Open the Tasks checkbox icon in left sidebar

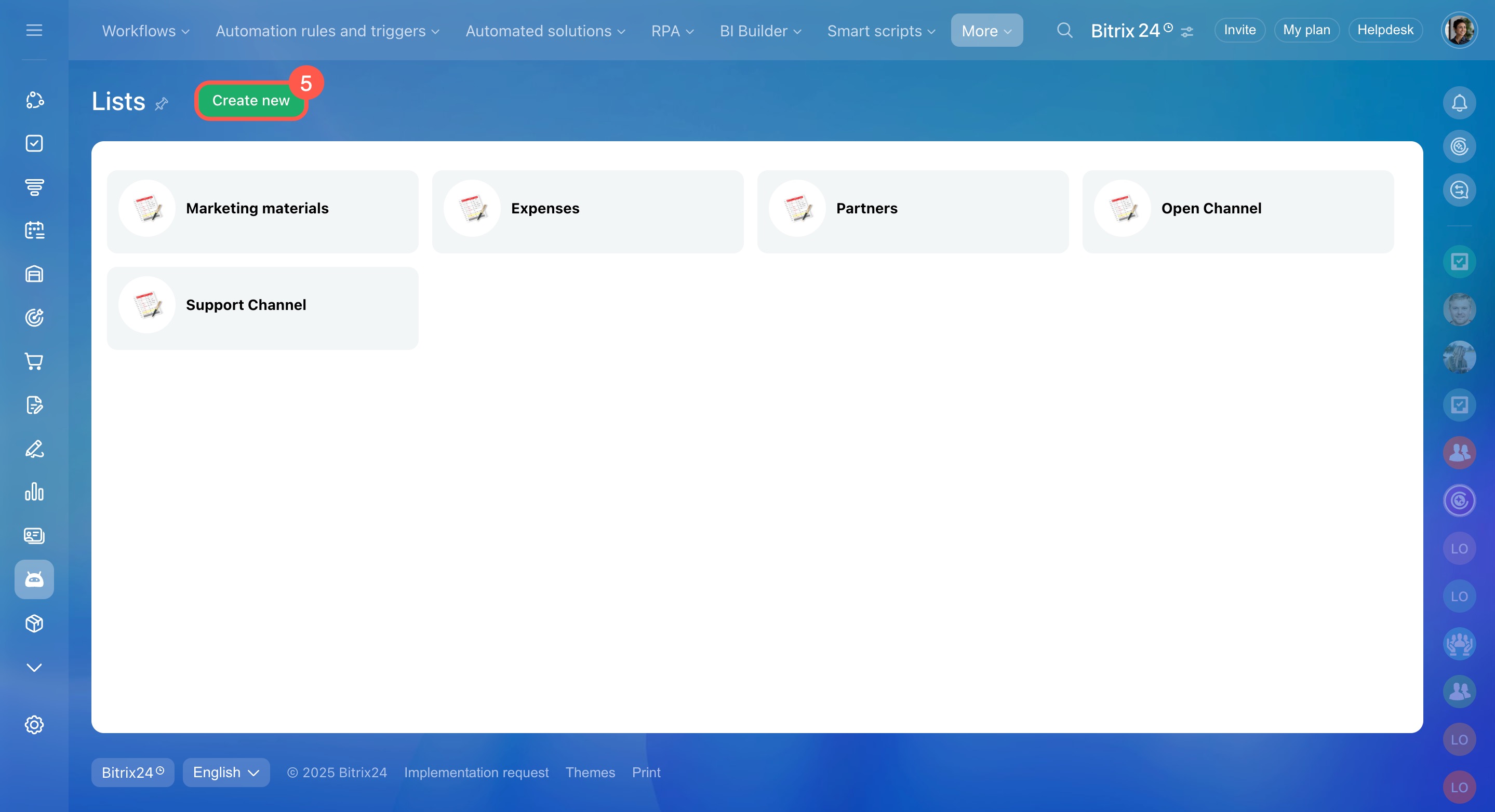coord(34,143)
